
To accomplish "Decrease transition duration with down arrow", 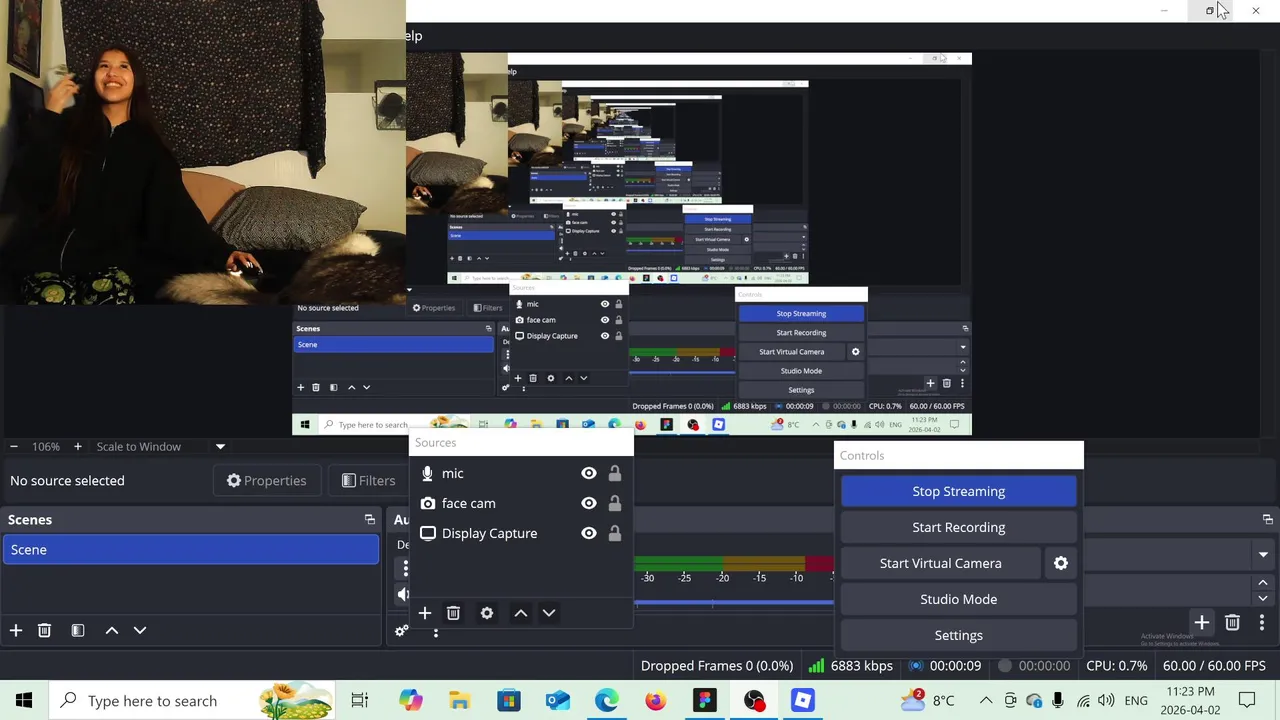I will tap(1263, 598).
